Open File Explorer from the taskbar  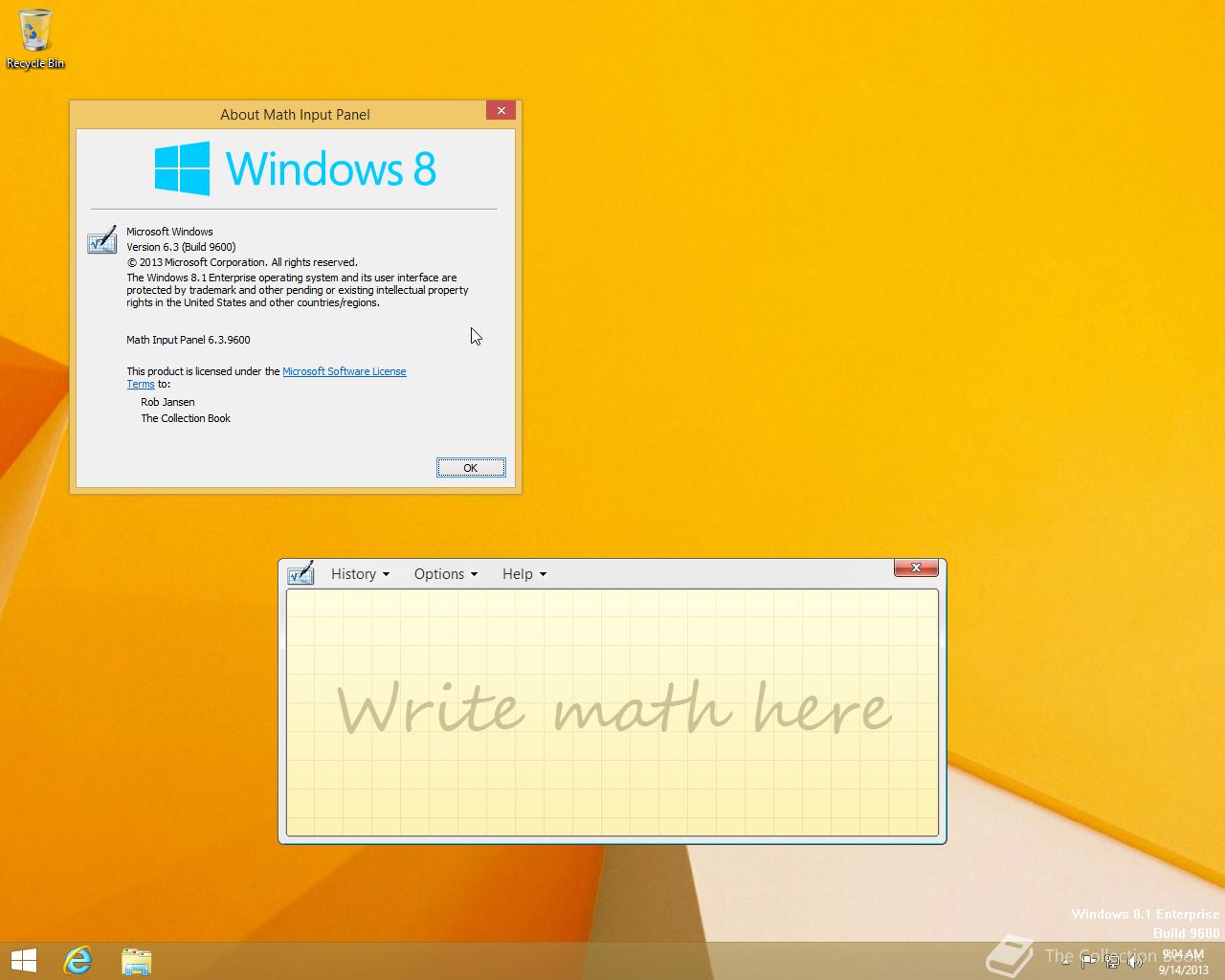137,961
